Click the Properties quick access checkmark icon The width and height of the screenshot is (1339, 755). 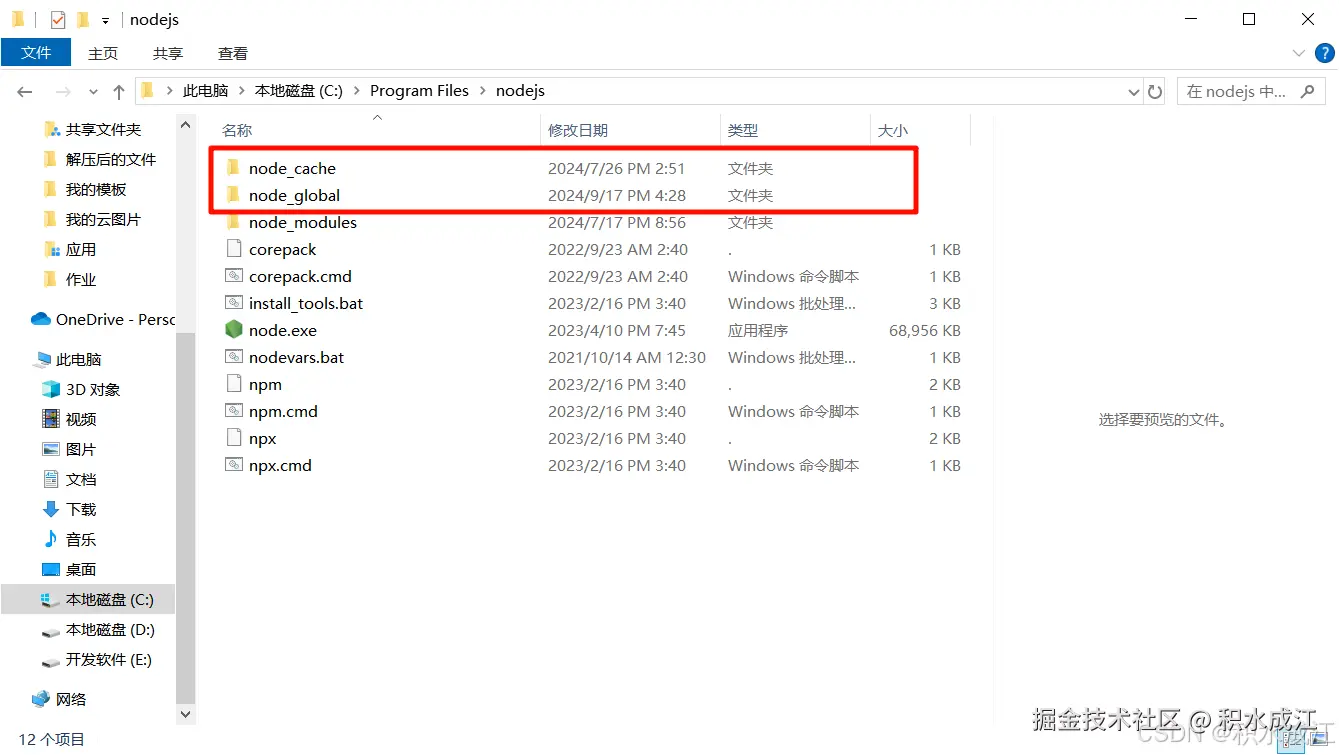(x=58, y=19)
